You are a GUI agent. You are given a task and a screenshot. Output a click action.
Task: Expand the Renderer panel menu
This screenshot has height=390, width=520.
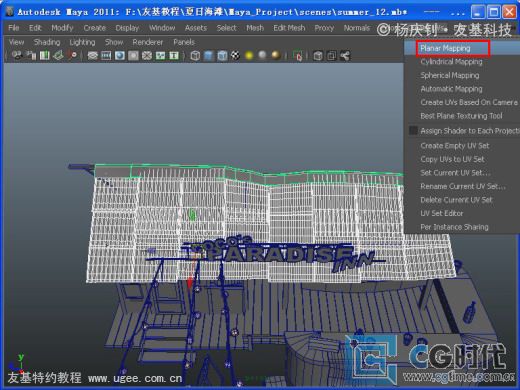(148, 42)
